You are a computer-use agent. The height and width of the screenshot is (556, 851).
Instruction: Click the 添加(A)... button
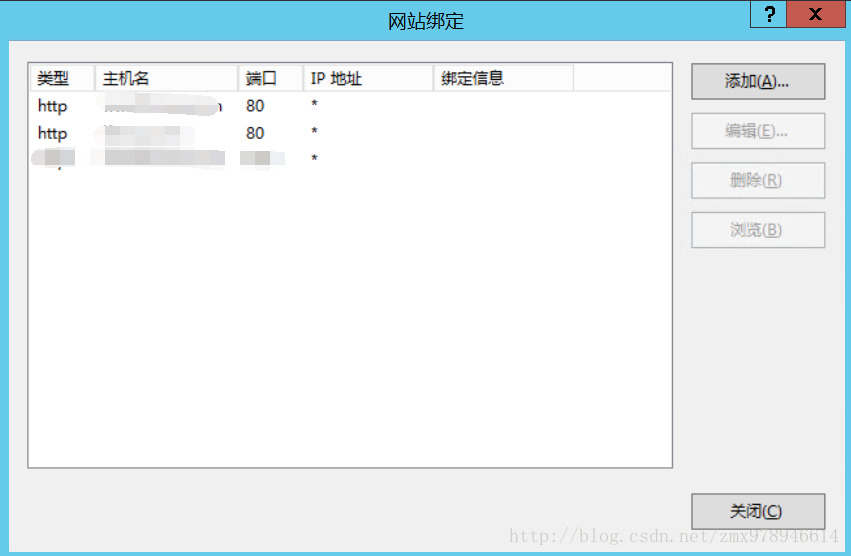(x=757, y=82)
